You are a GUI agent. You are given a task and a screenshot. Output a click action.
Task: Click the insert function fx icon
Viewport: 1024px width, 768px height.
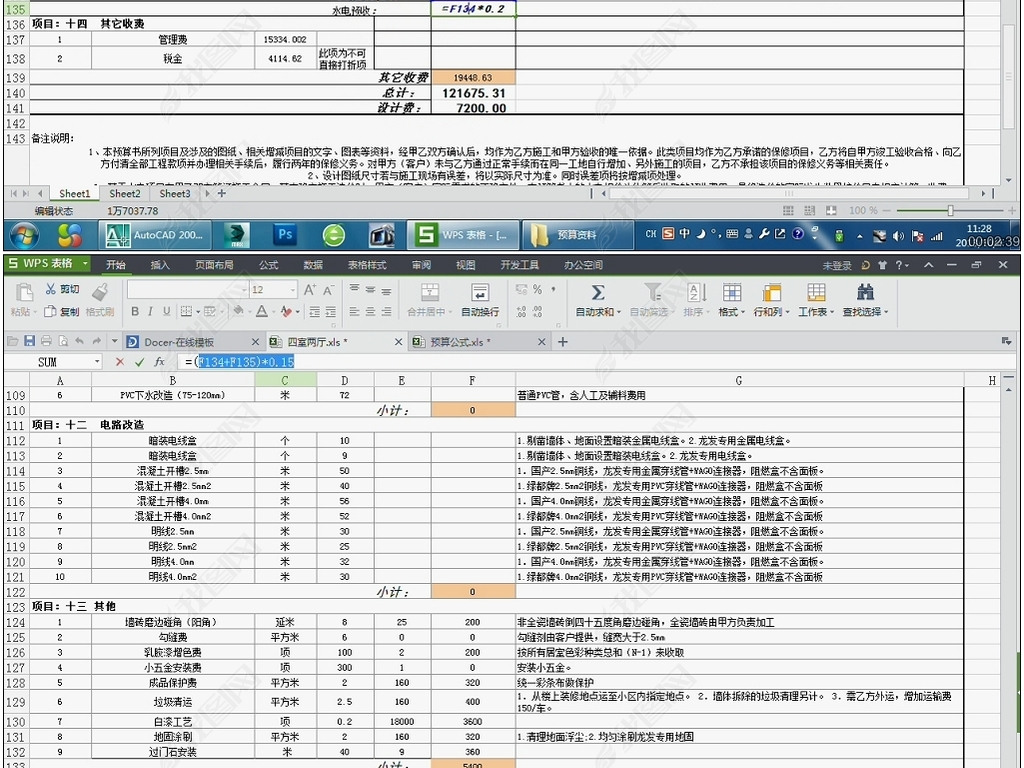pos(159,362)
